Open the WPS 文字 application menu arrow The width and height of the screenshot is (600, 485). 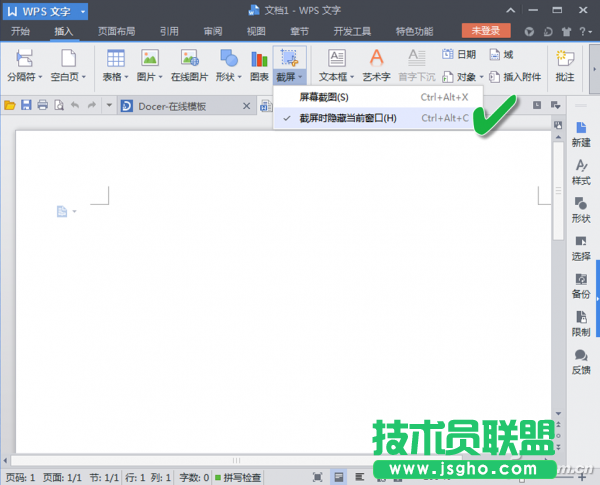(x=83, y=12)
